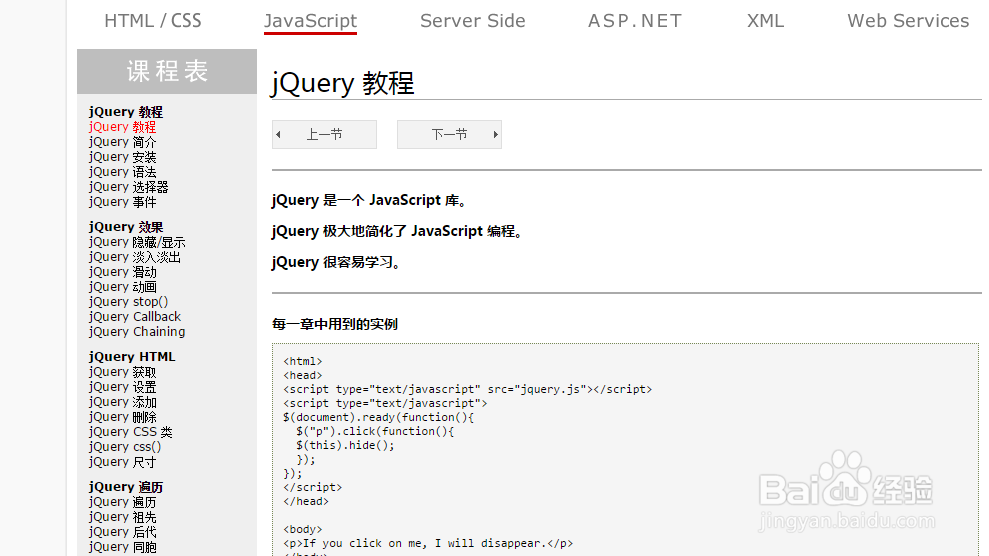The height and width of the screenshot is (556, 989).
Task: Open jQuery 滑动 link
Action: point(122,272)
